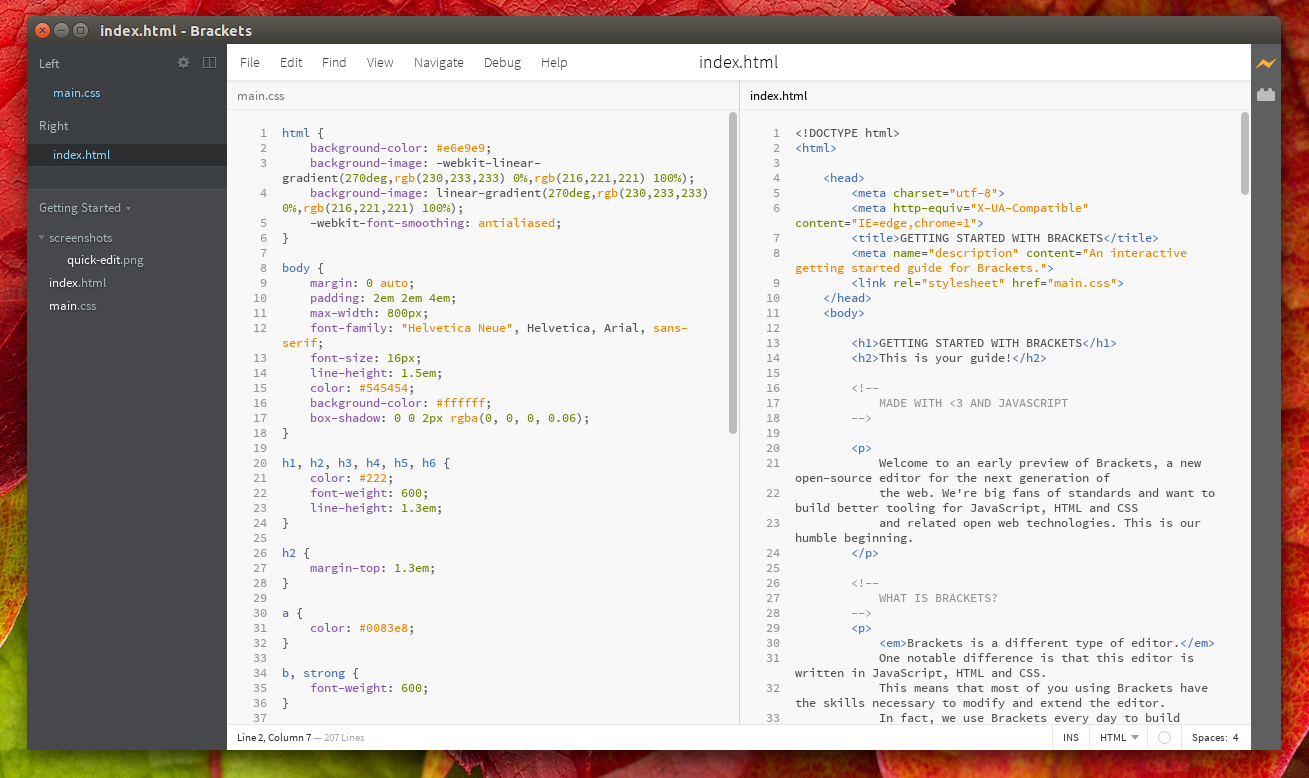1309x778 pixels.
Task: Minimize the Brackets window
Action: [x=61, y=30]
